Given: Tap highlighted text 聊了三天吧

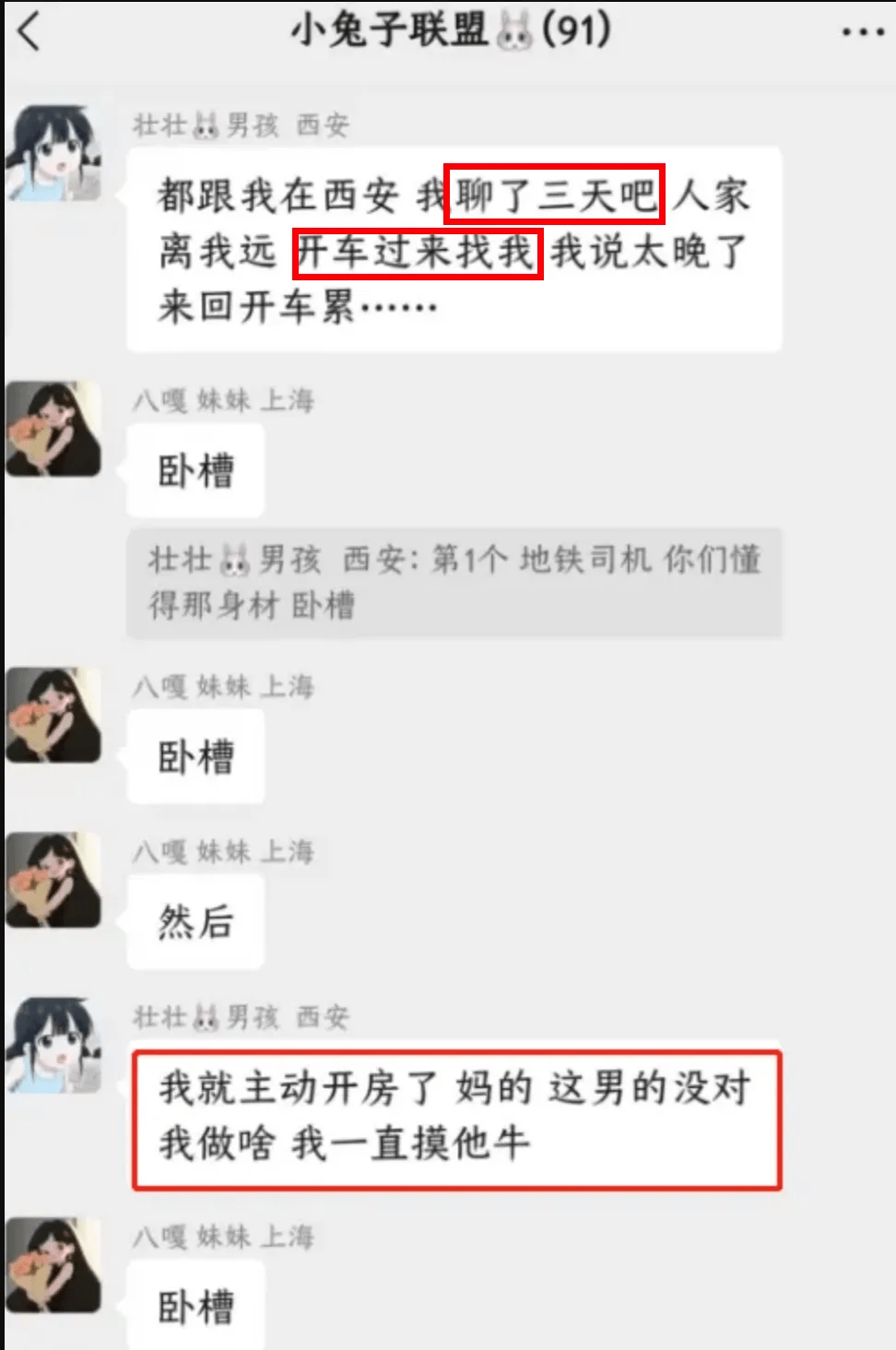Looking at the screenshot, I should click(555, 195).
